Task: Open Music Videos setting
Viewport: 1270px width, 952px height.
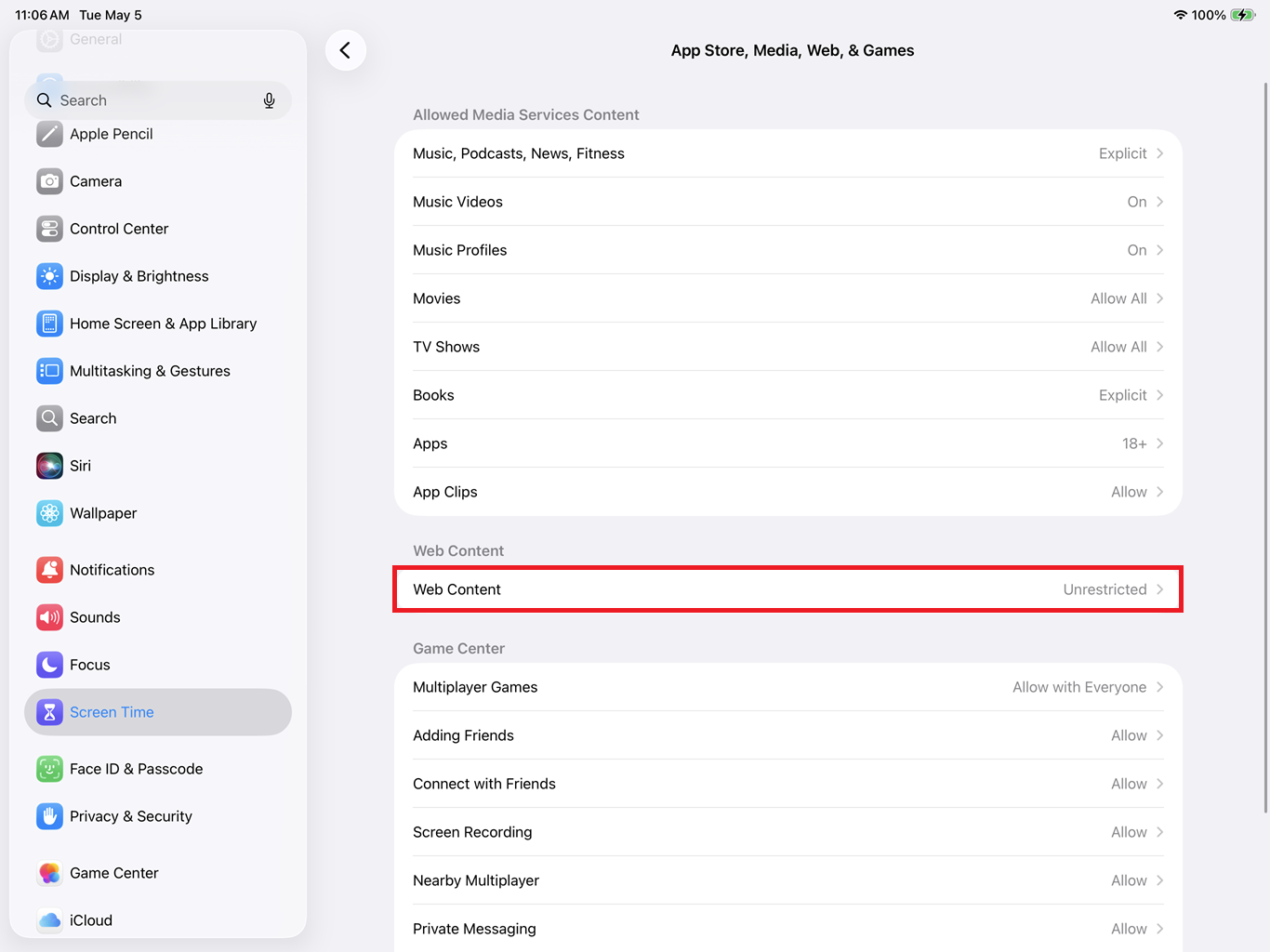Action: coord(788,202)
